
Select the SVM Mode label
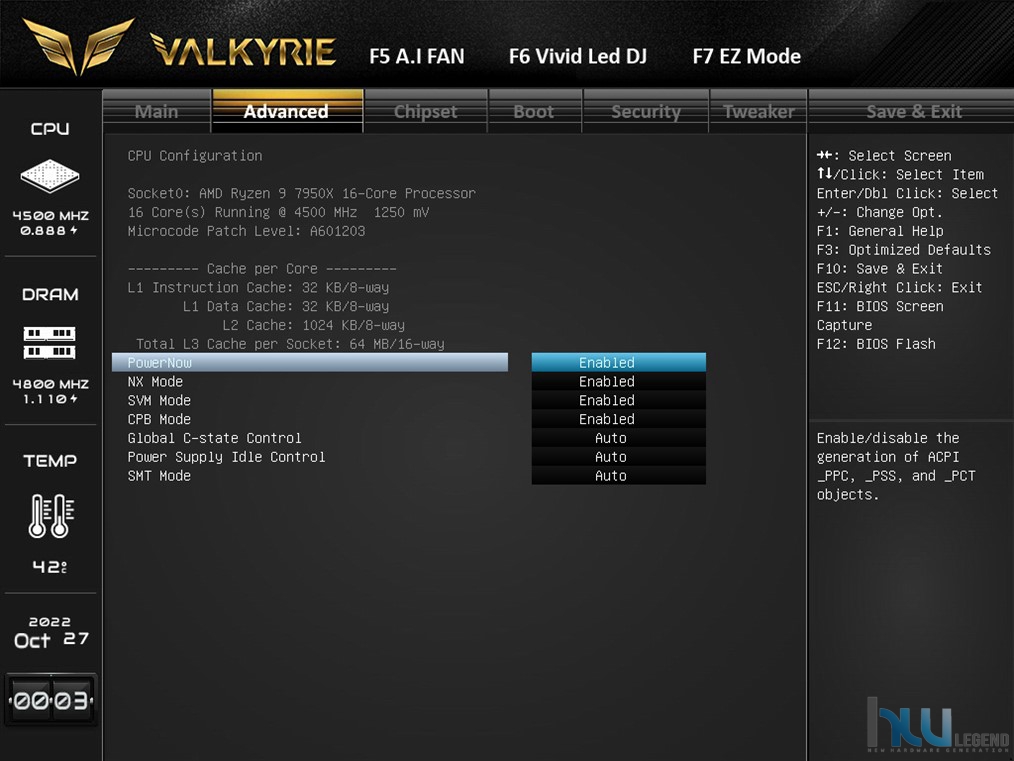click(159, 400)
